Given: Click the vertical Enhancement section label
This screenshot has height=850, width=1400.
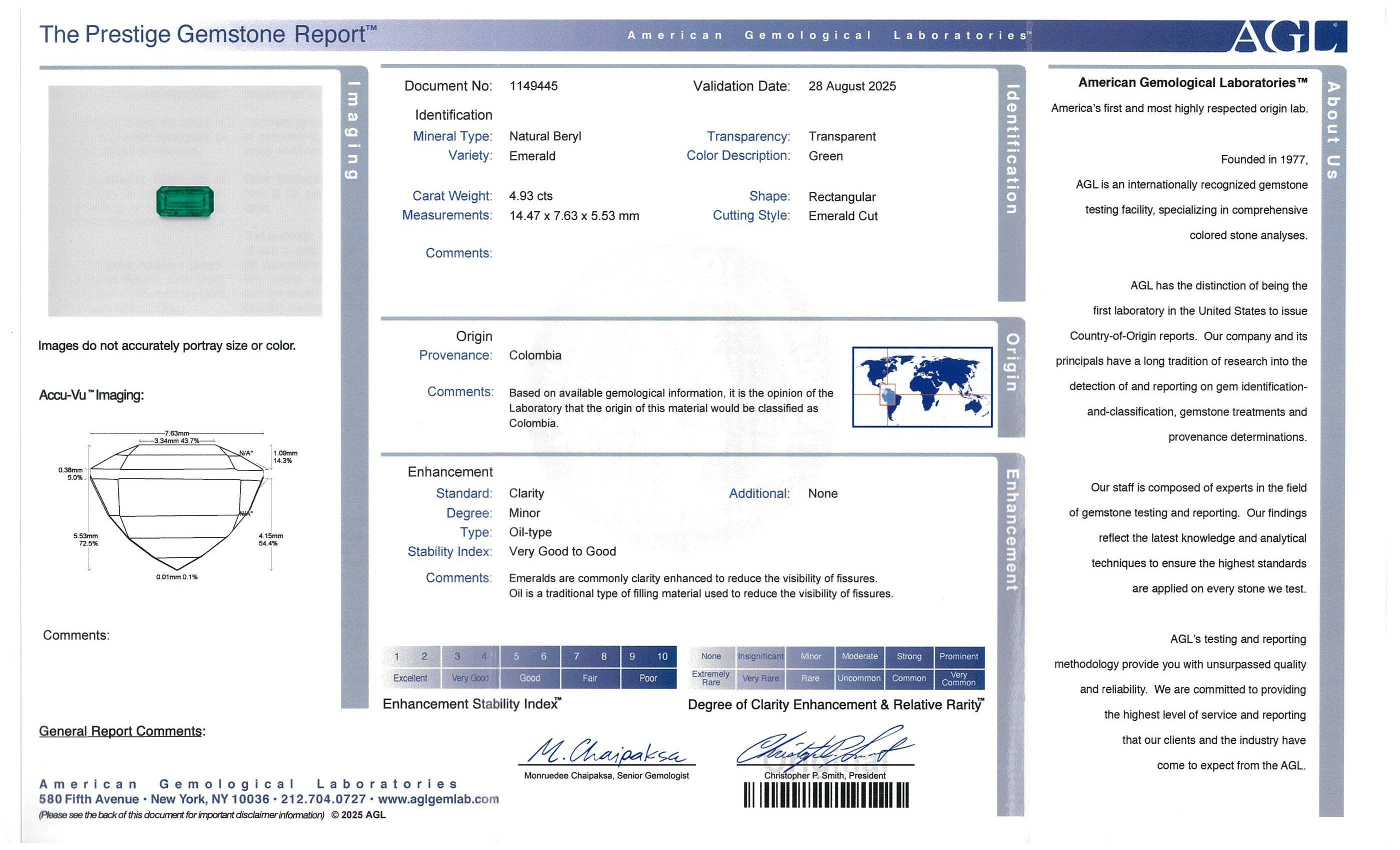Looking at the screenshot, I should (x=1011, y=529).
